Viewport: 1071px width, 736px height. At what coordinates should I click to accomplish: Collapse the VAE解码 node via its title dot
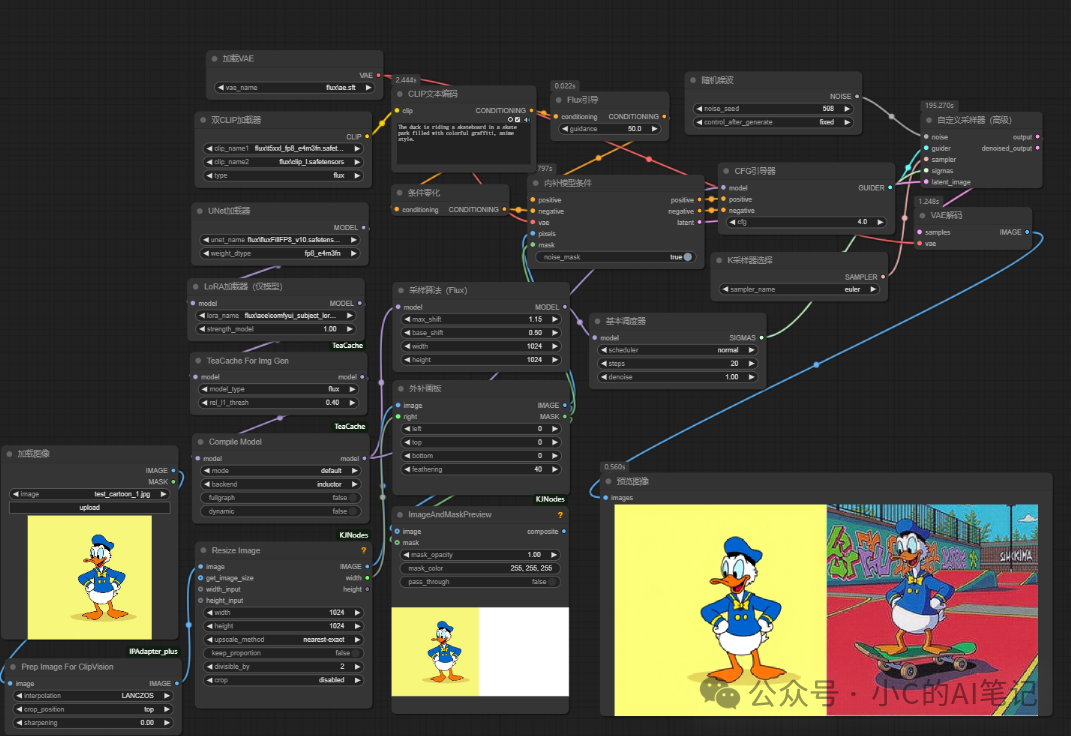pos(923,216)
